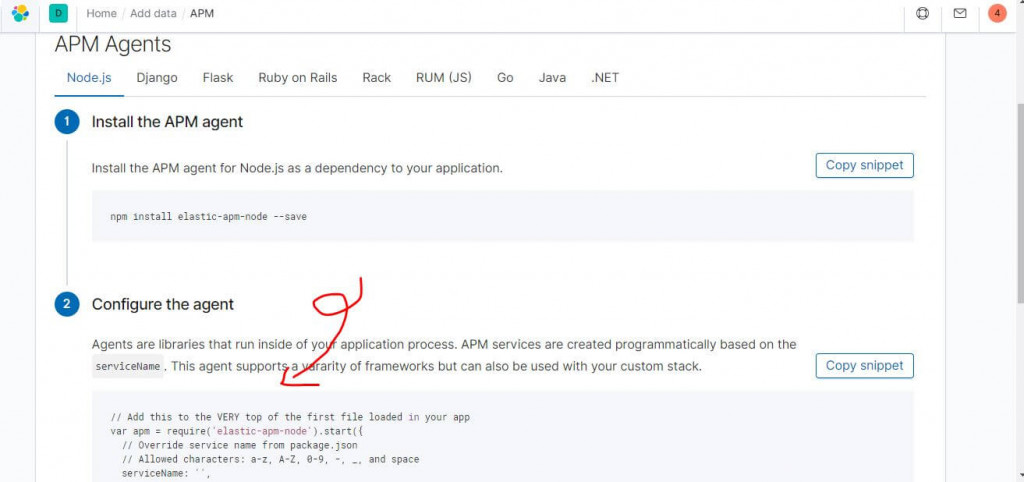Copy snippet for Install the APM agent
This screenshot has width=1024, height=482.
[x=864, y=165]
